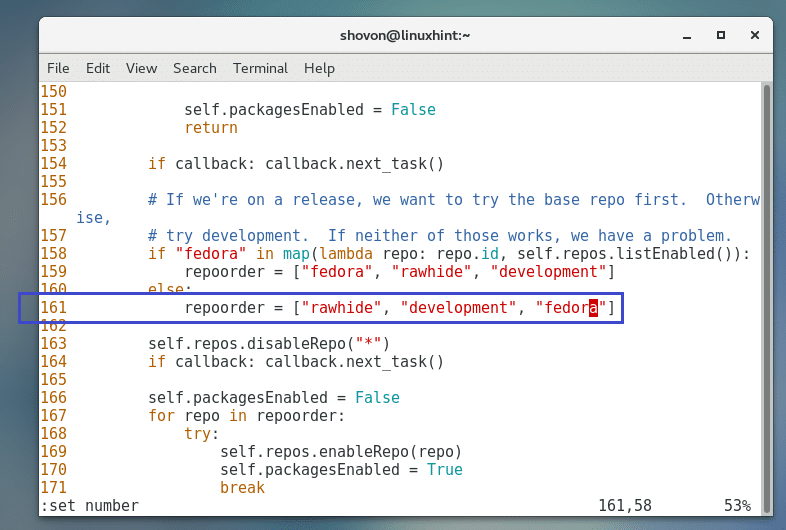Click 'repoorder' on line 161
Image resolution: width=786 pixels, height=530 pixels.
pyautogui.click(x=225, y=307)
